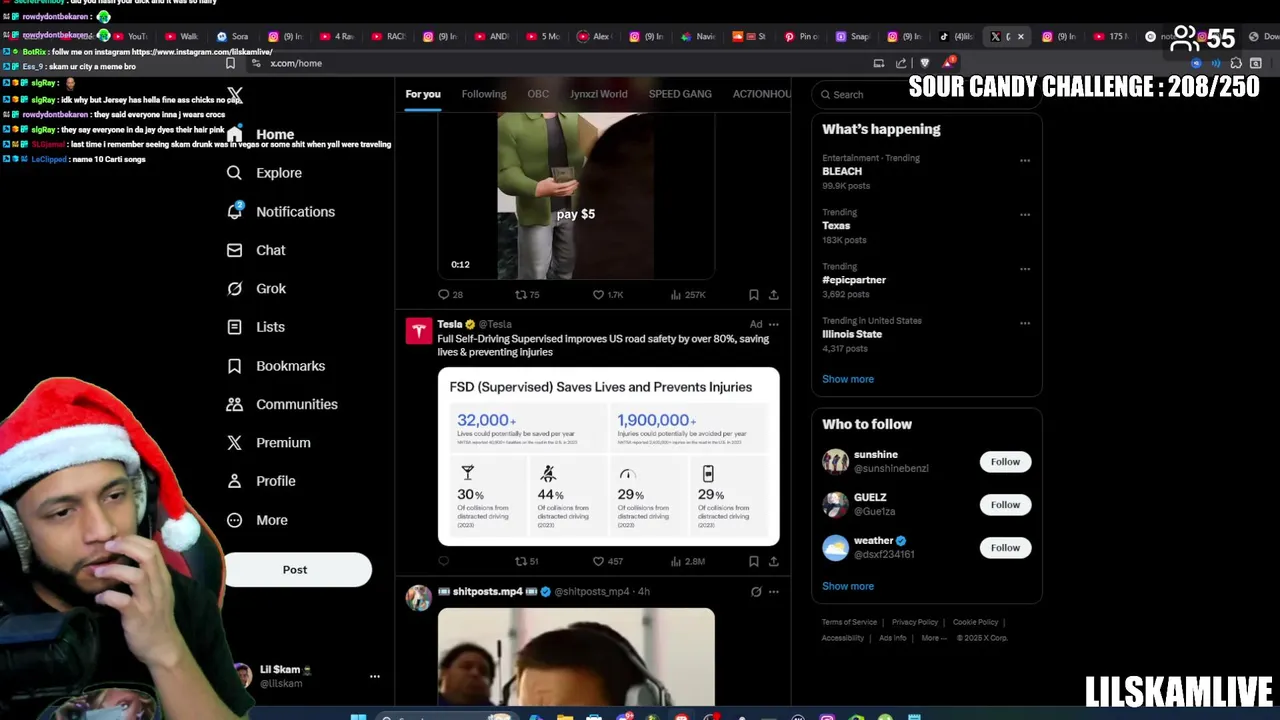Open options for BLEACH trend

click(1025, 160)
